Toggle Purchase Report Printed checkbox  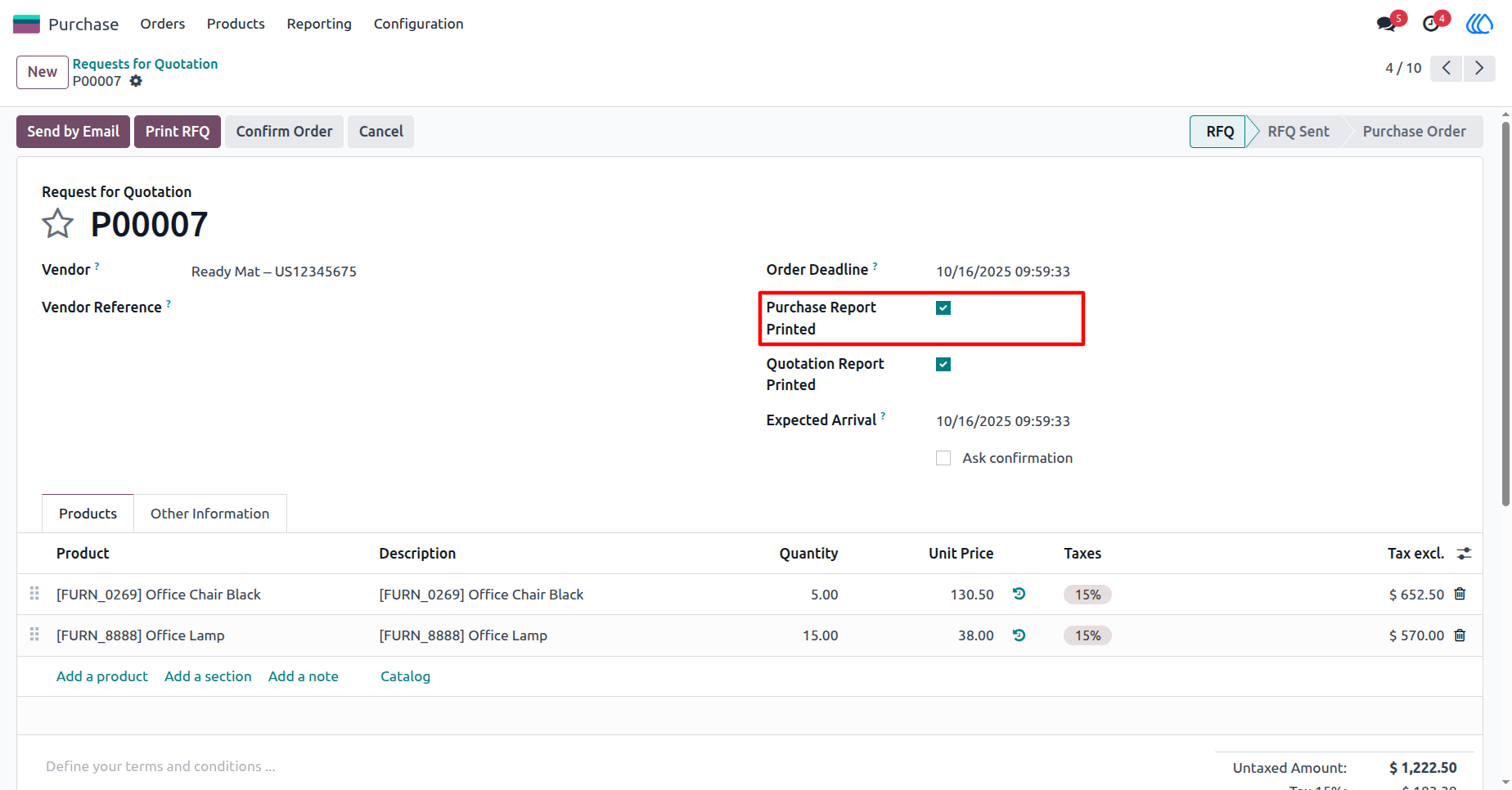(x=943, y=307)
